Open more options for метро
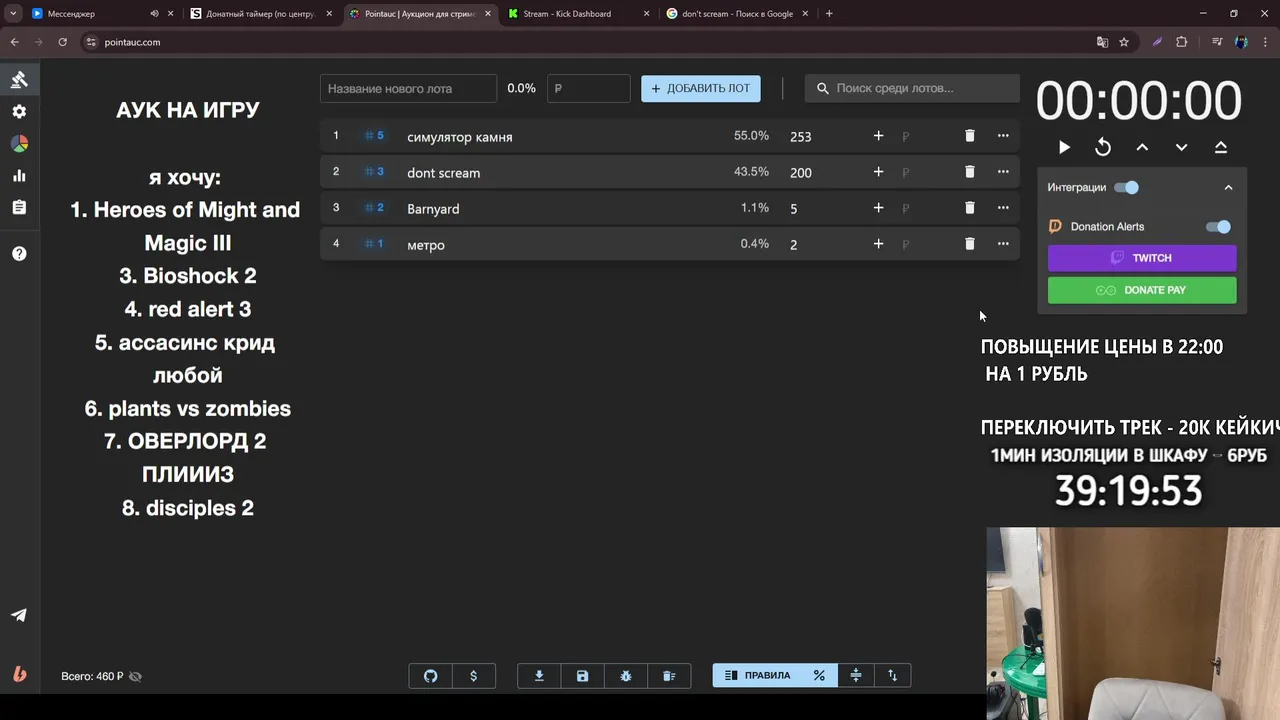The width and height of the screenshot is (1280, 720). pyautogui.click(x=1003, y=244)
